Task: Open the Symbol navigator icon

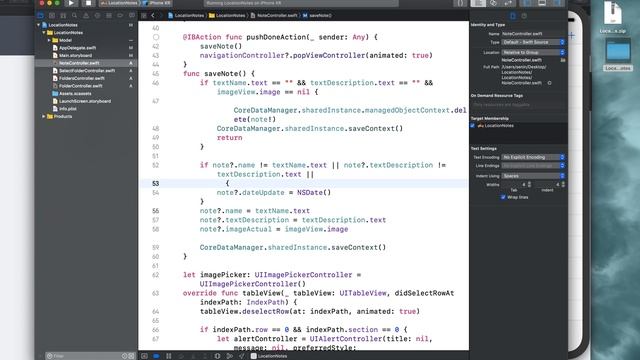Action: tap(63, 16)
